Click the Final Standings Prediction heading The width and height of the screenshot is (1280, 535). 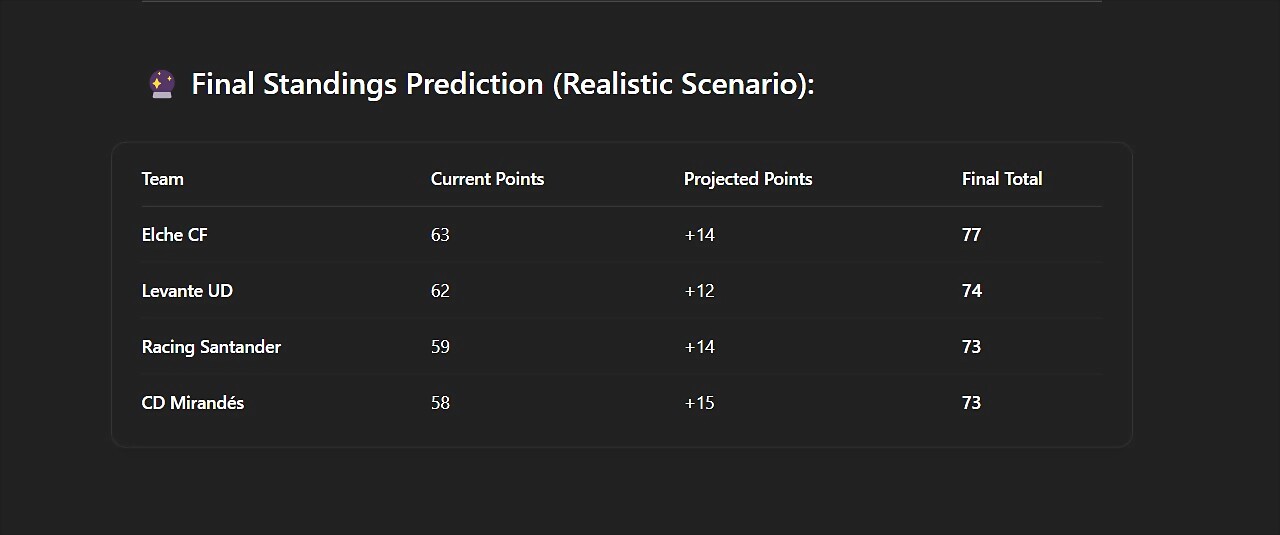(503, 84)
